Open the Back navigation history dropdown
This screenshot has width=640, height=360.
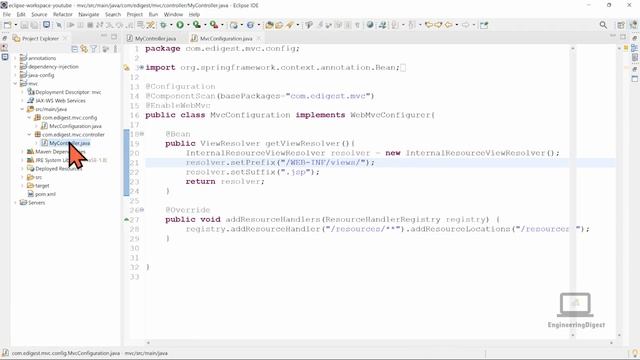pos(456,25)
